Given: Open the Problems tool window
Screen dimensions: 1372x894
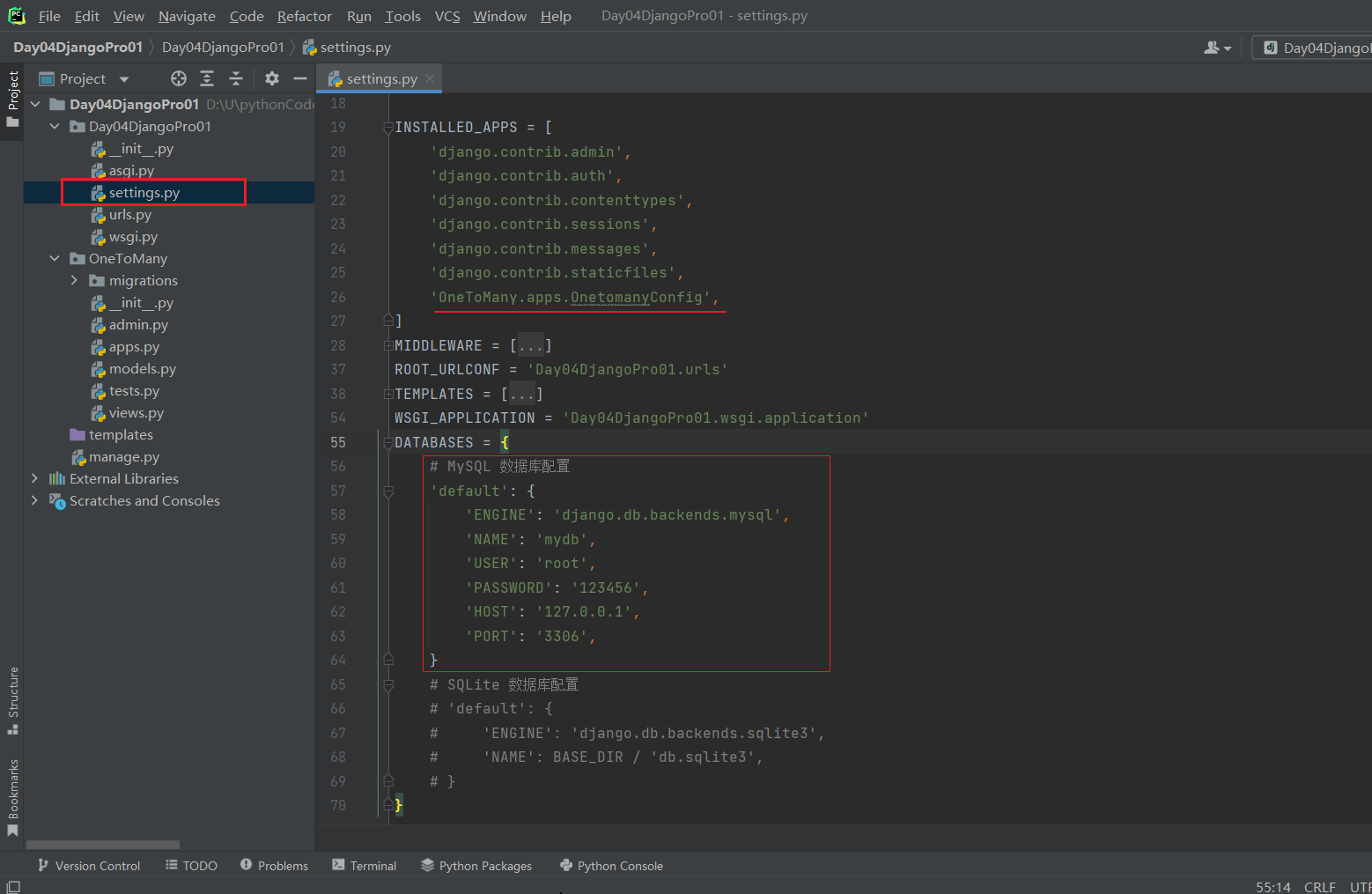Looking at the screenshot, I should coord(274,866).
